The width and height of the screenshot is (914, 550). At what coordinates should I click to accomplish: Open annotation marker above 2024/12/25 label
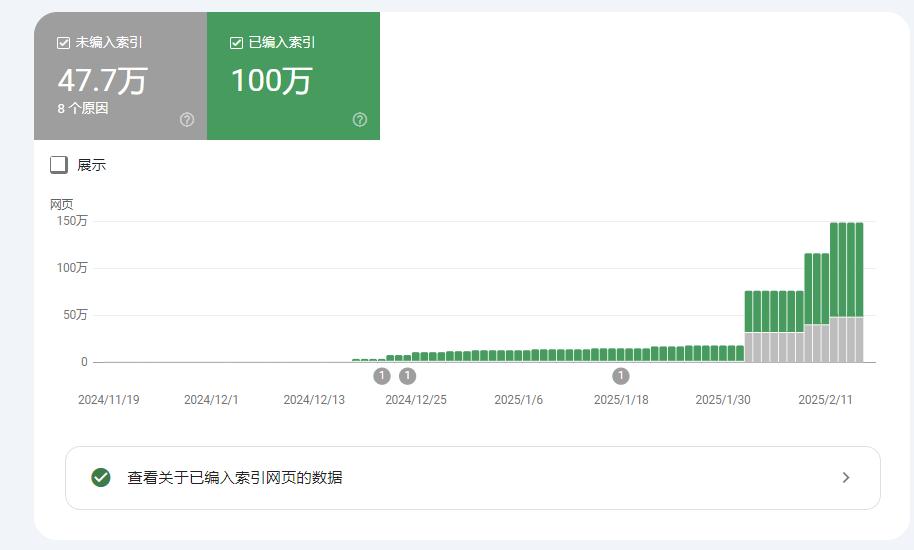point(407,376)
